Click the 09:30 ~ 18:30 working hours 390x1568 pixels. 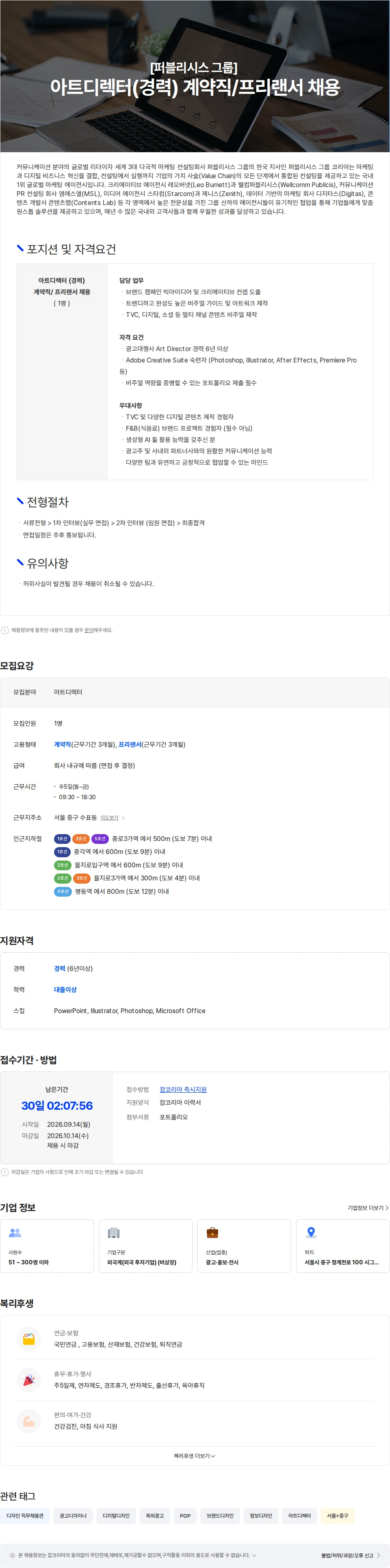77,797
